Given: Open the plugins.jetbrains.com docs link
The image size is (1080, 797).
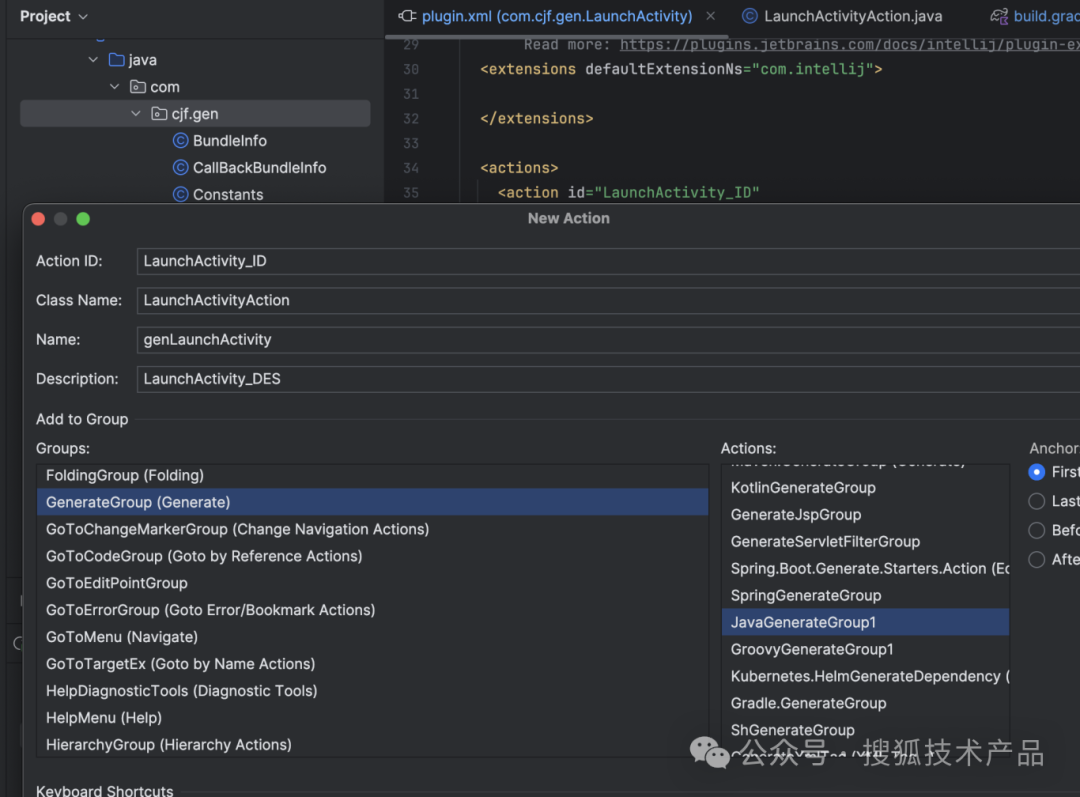Looking at the screenshot, I should click(x=849, y=45).
